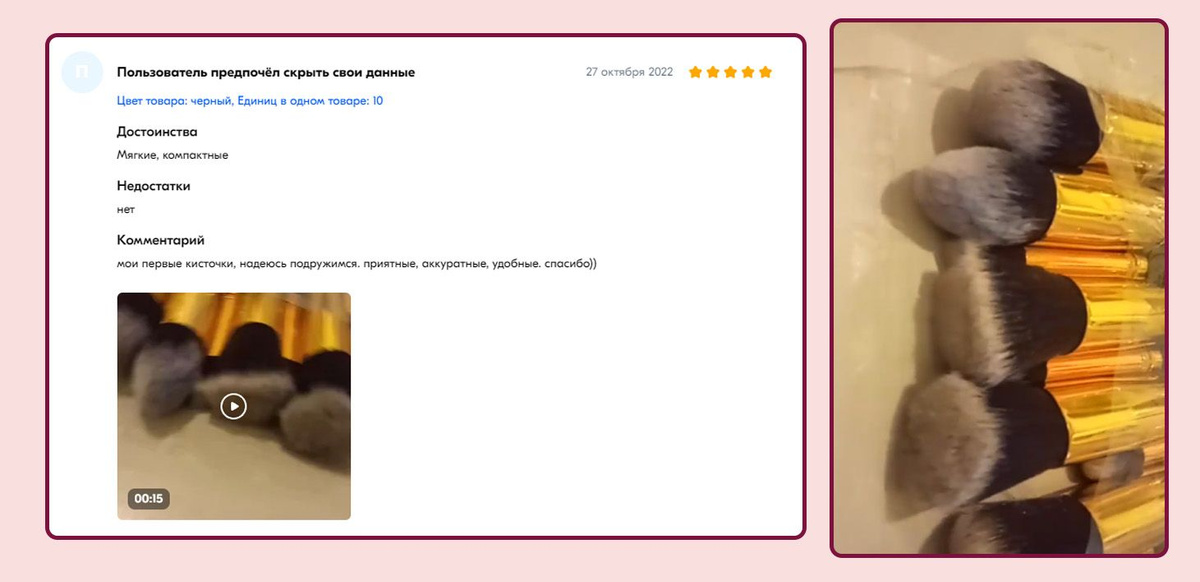Click the hidden-user name heading
Viewport: 1200px width, 582px height.
point(266,72)
